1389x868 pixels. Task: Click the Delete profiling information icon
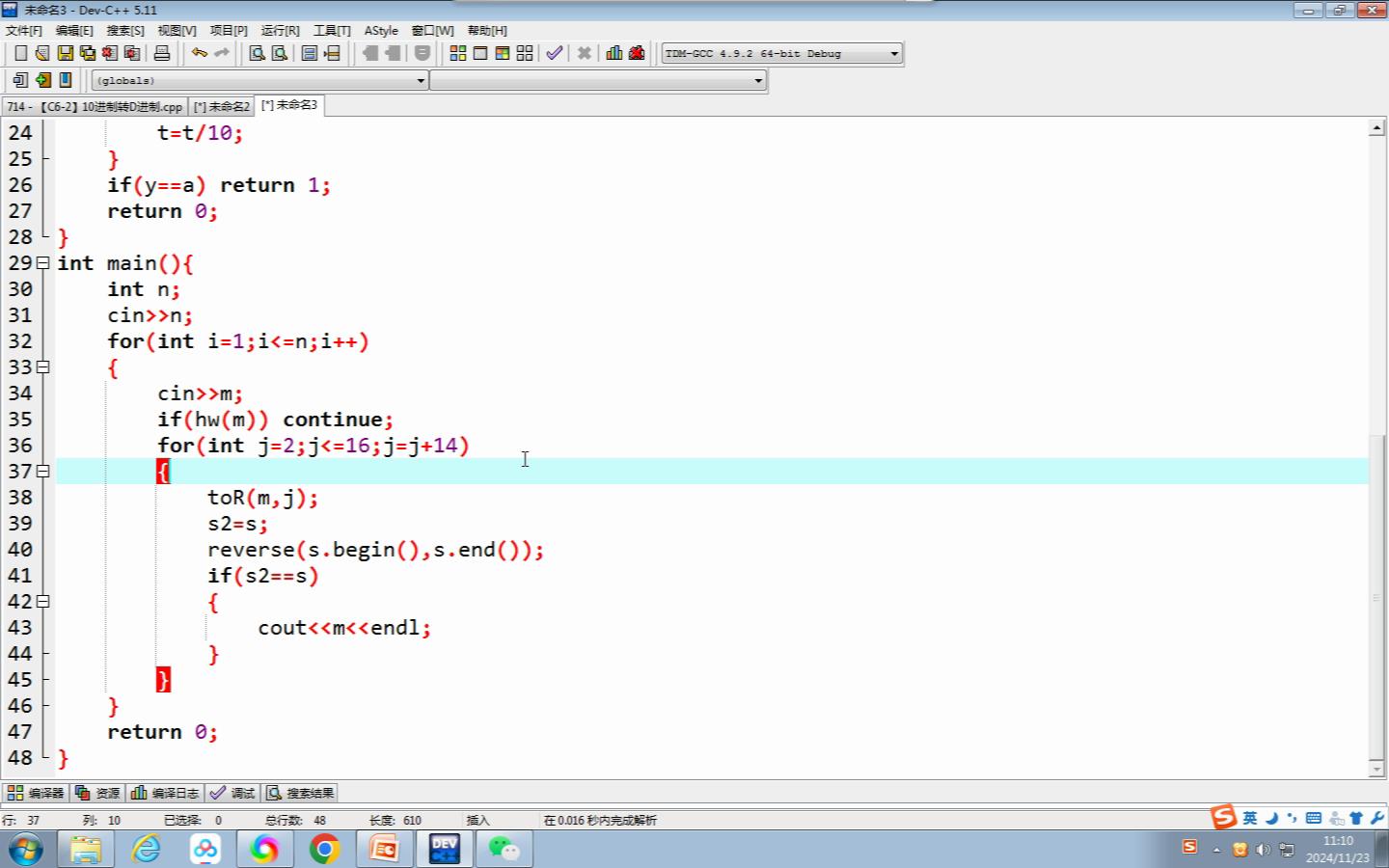(637, 53)
